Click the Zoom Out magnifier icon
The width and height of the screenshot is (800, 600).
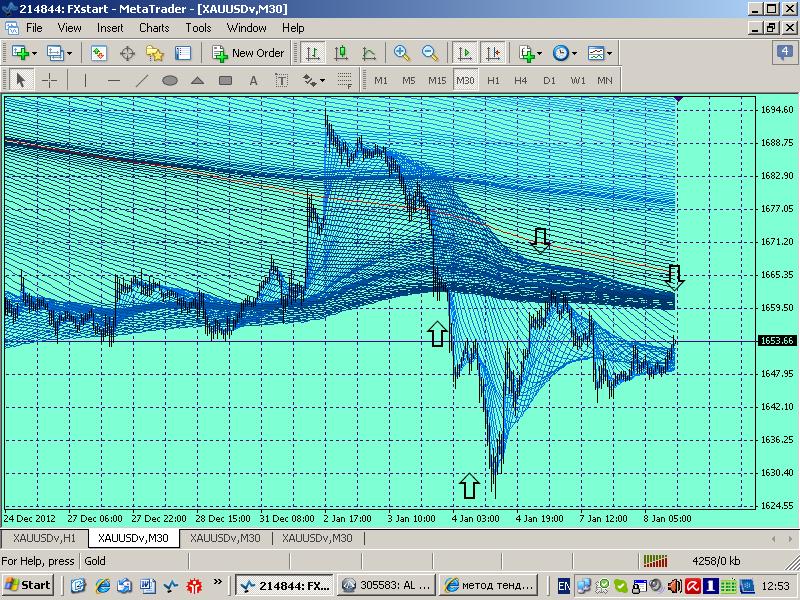pos(430,53)
